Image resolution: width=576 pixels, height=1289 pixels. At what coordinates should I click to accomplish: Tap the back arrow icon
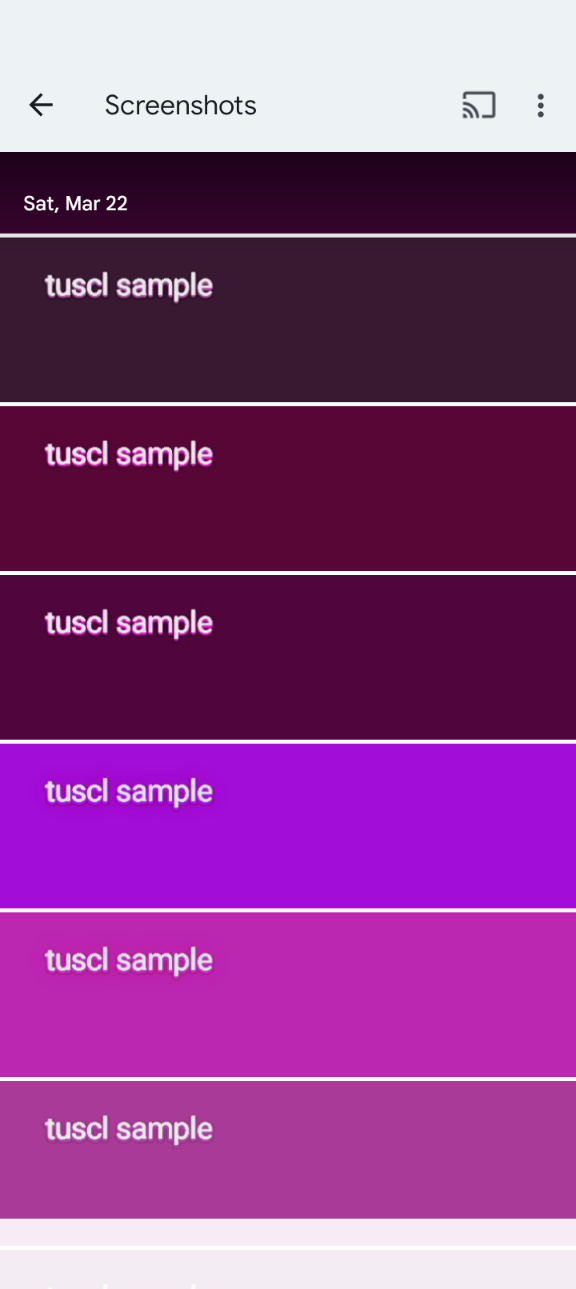(40, 105)
